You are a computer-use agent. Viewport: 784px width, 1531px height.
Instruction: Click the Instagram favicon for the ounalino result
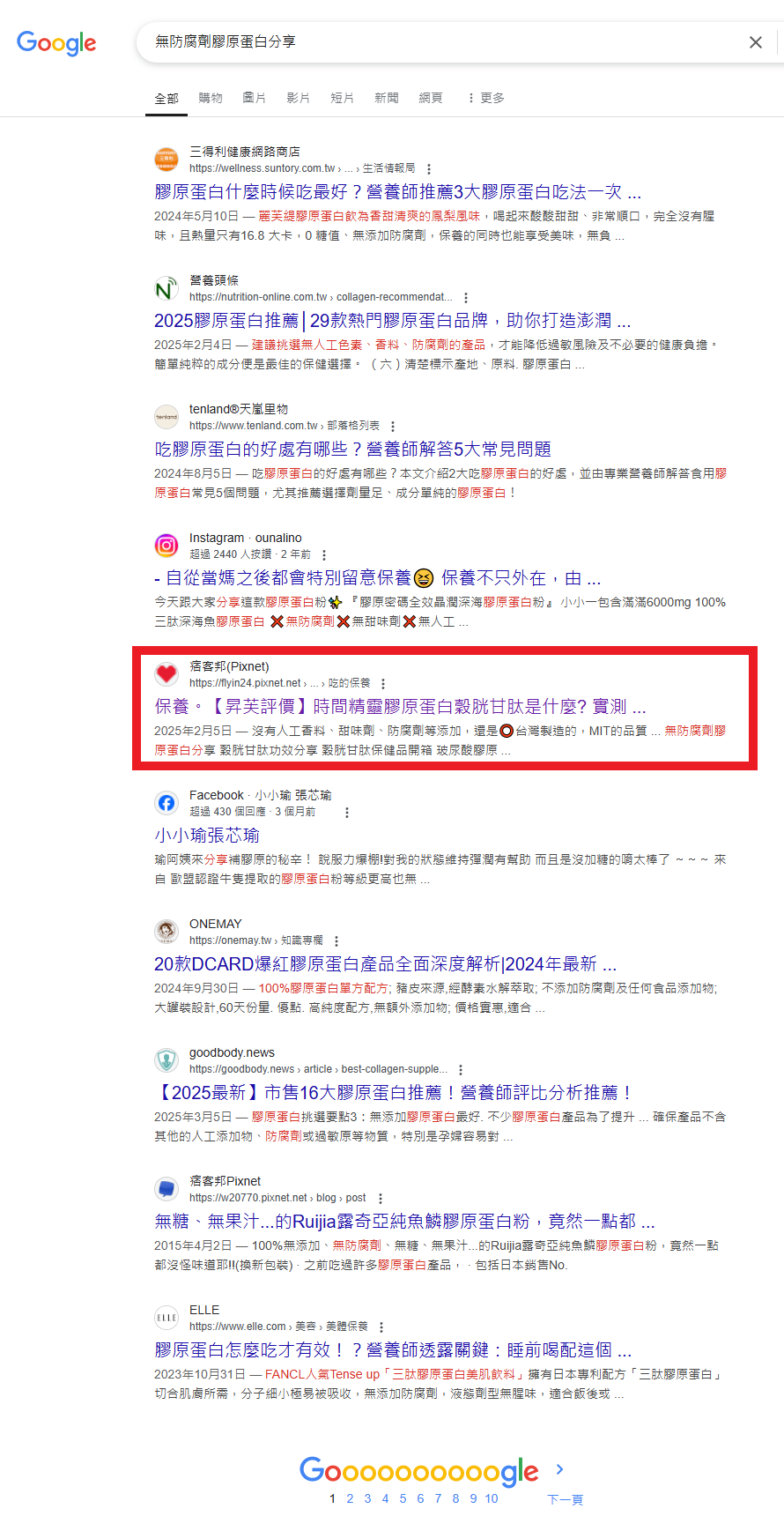pyautogui.click(x=166, y=546)
